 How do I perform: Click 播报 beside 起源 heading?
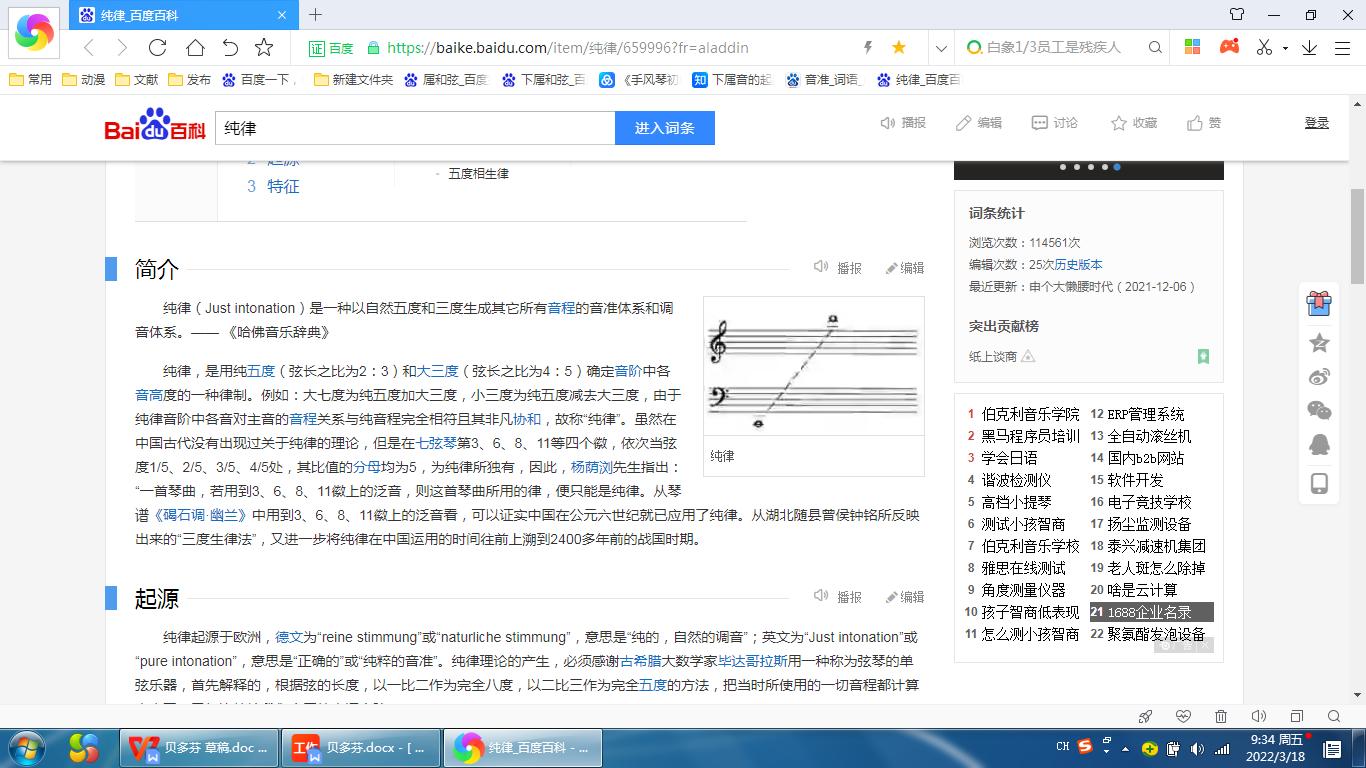coord(837,596)
